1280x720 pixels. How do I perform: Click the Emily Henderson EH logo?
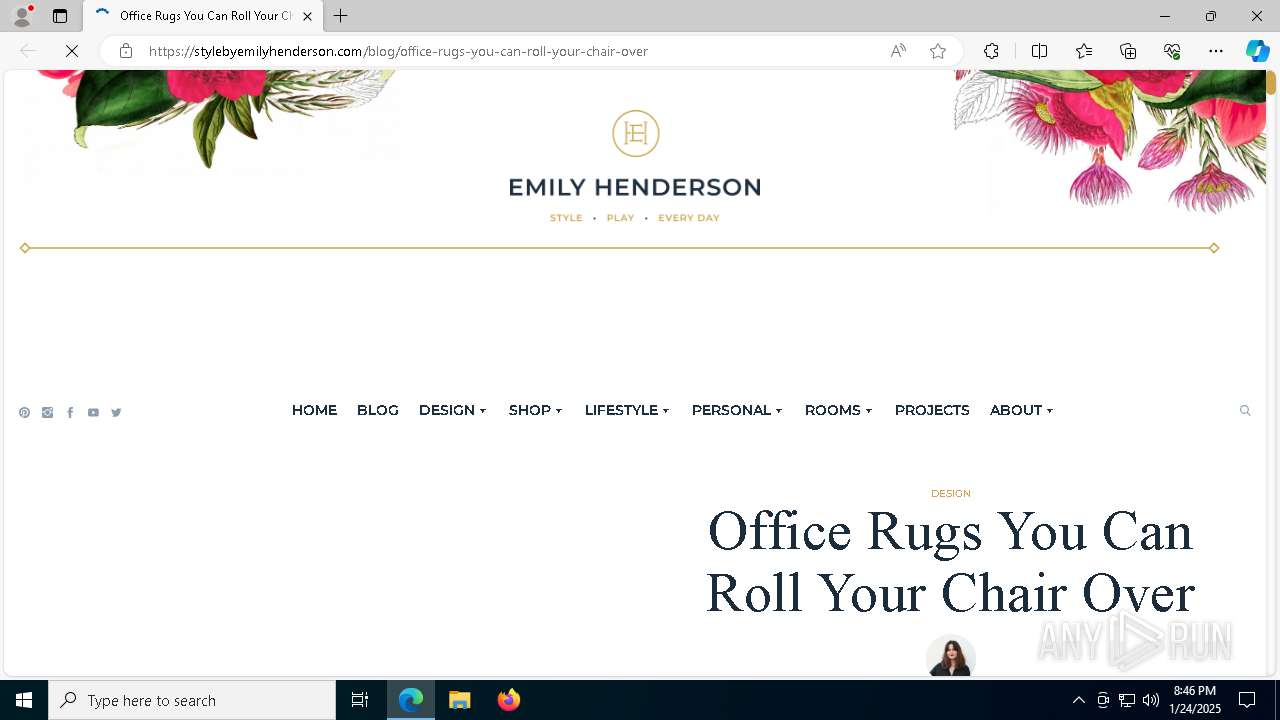[636, 133]
